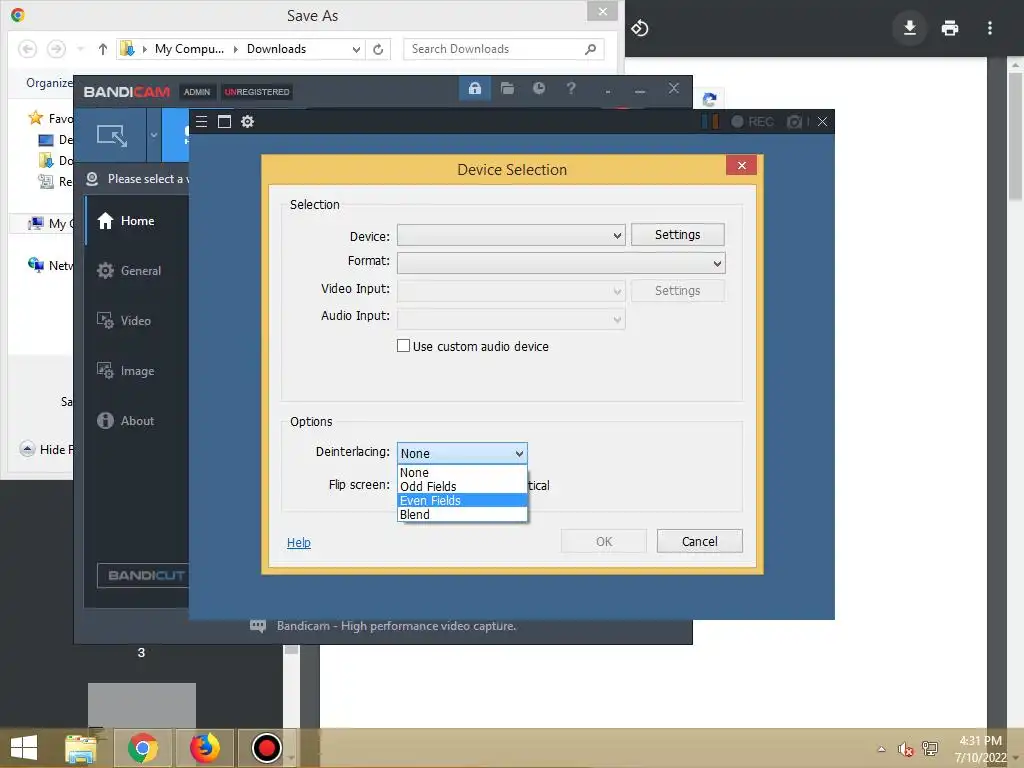Expand the Save As address path dropdown

click(x=356, y=49)
